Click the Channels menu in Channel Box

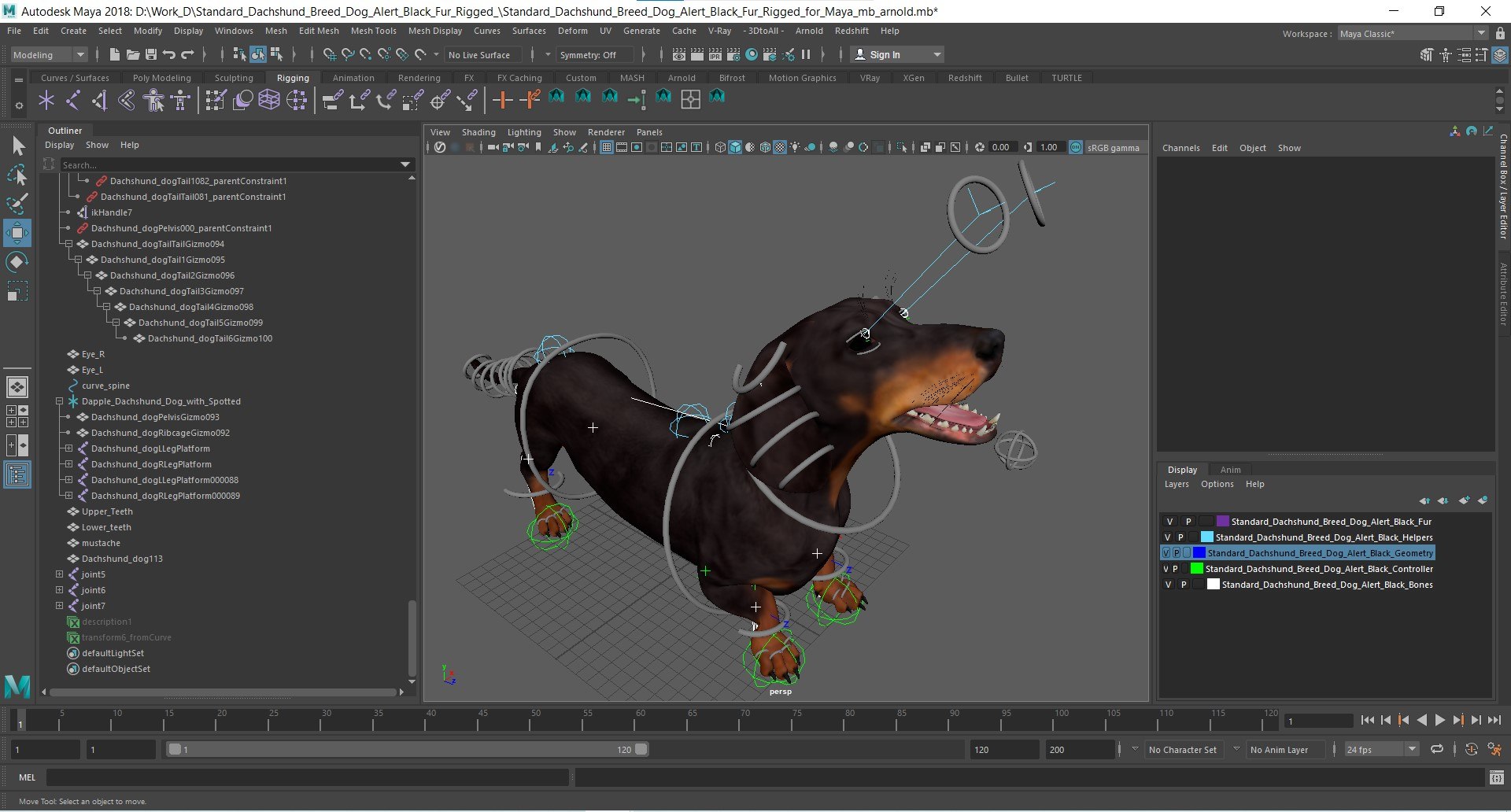(x=1180, y=148)
